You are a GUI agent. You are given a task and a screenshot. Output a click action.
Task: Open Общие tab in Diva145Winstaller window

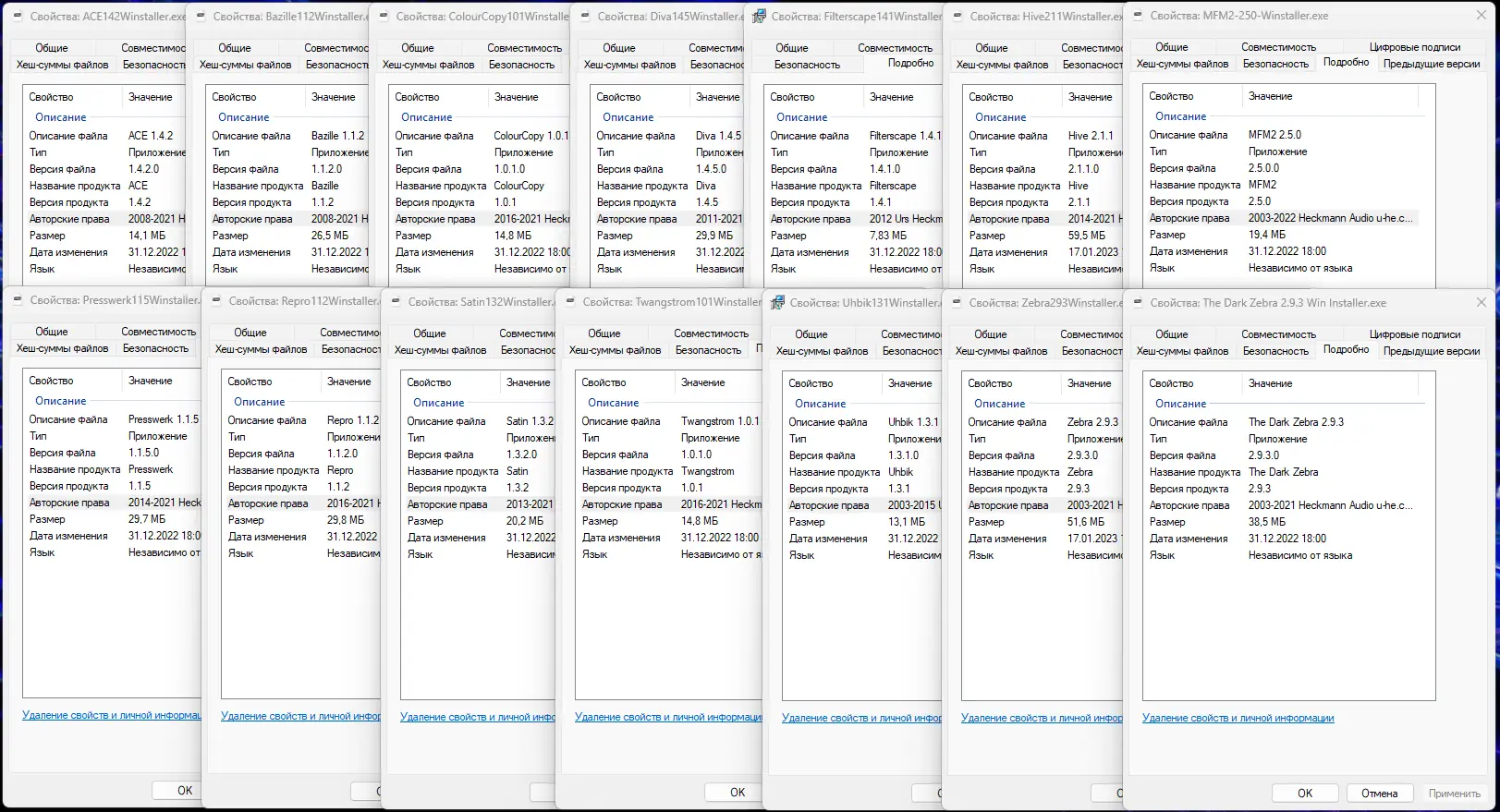(x=619, y=48)
